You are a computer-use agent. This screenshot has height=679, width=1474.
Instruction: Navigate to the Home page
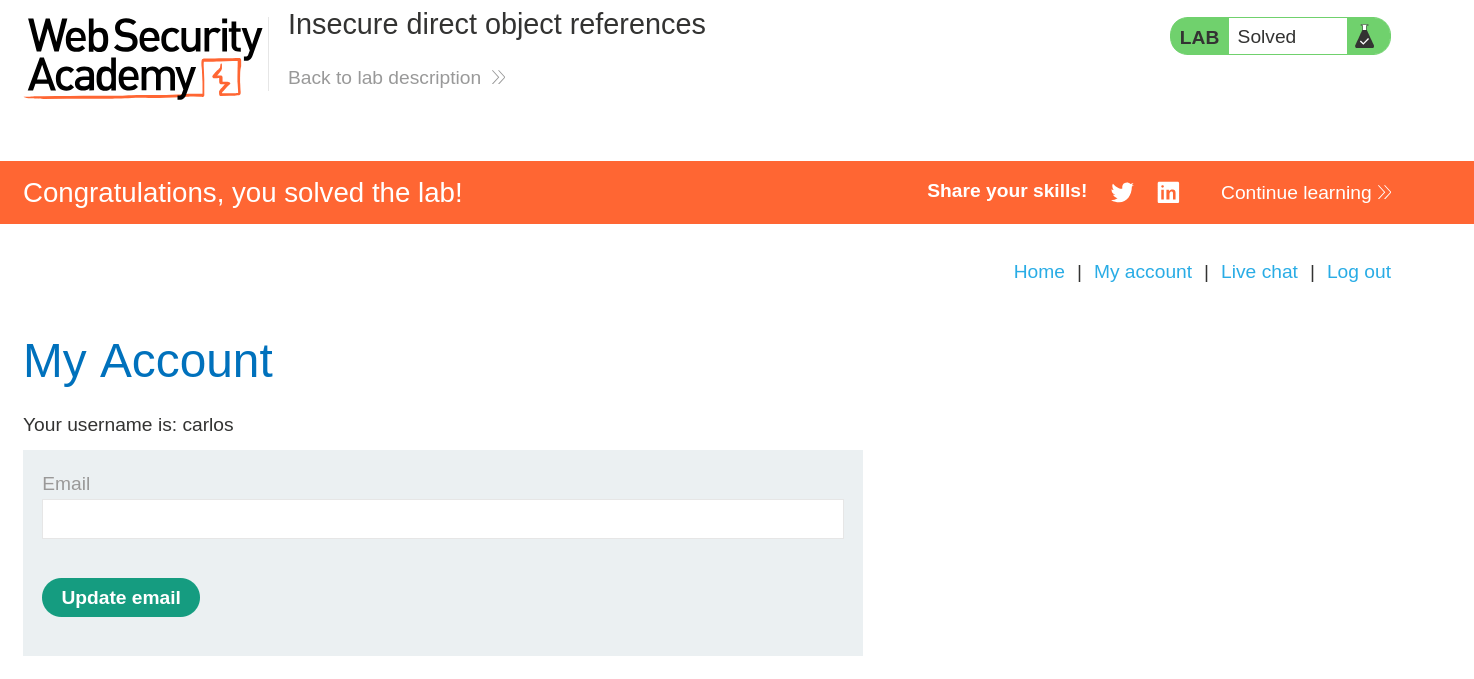click(x=1039, y=271)
